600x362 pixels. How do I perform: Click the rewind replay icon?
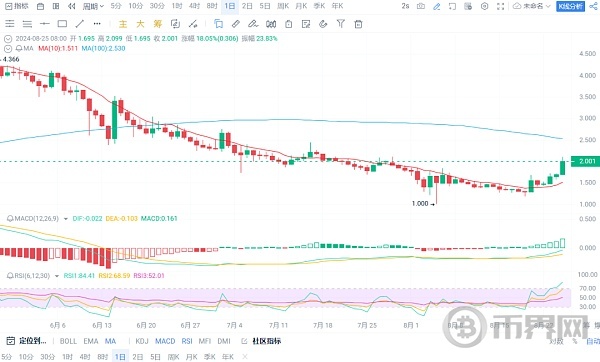point(72,6)
